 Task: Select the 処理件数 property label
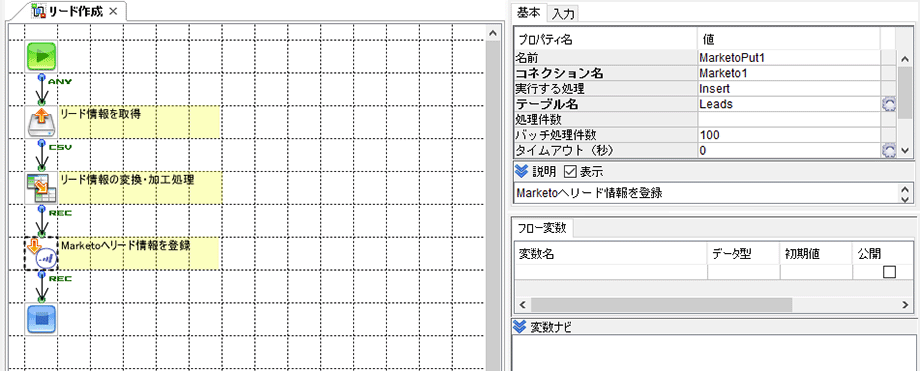coord(606,120)
